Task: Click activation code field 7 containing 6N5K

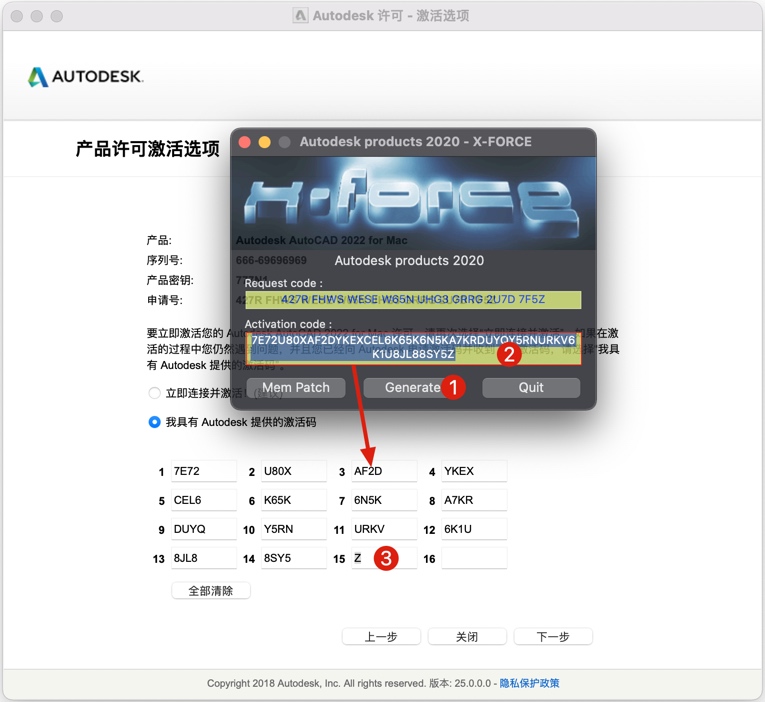Action: pos(384,500)
